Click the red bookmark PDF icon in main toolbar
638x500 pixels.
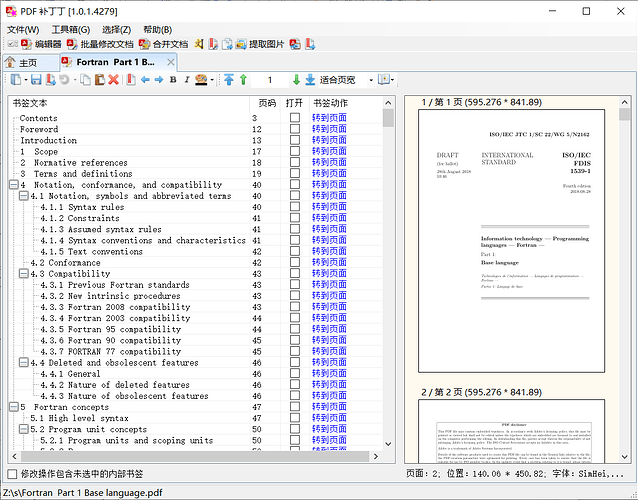coord(213,44)
